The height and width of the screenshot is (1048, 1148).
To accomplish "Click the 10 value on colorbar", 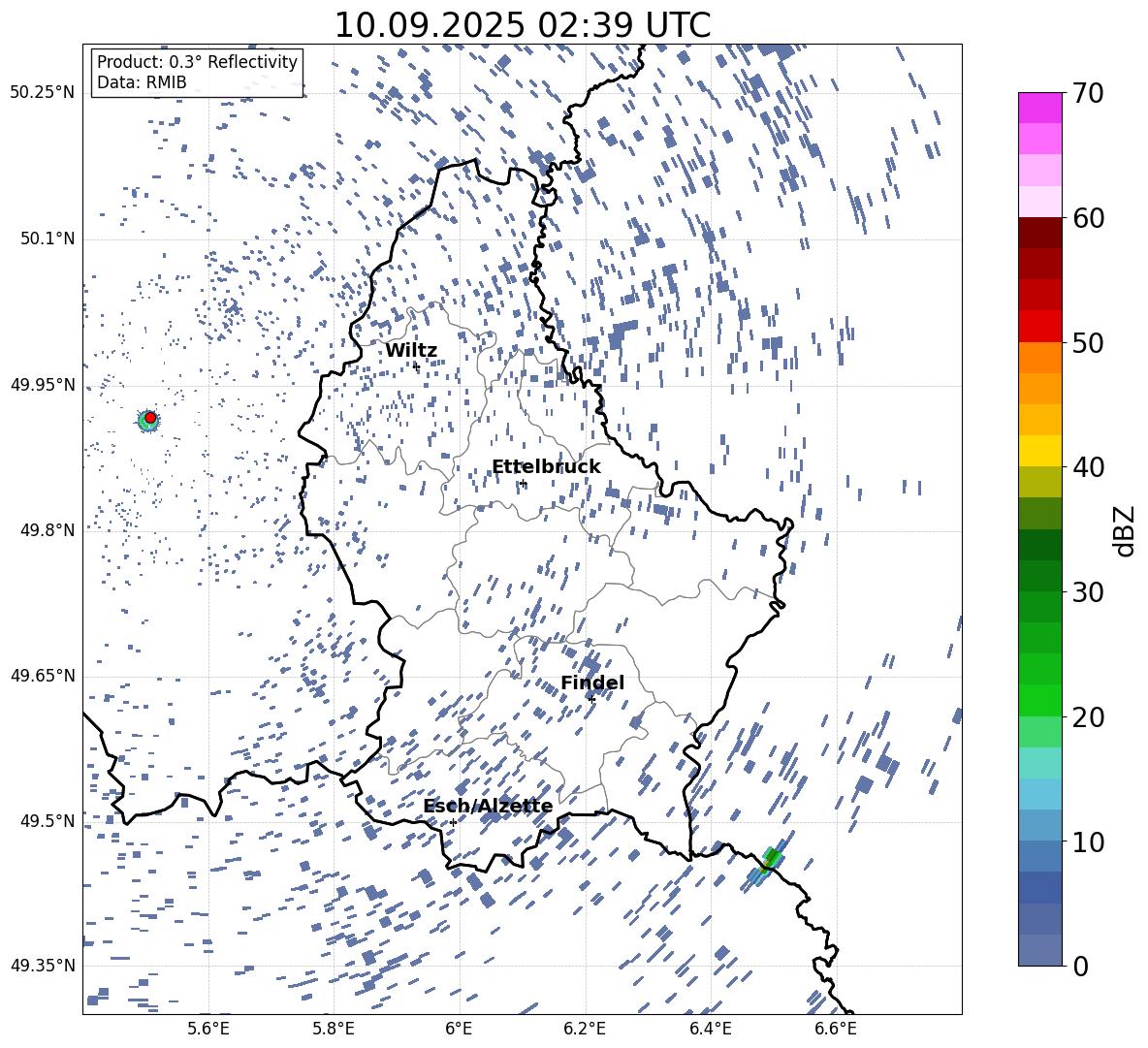I will tap(1089, 842).
